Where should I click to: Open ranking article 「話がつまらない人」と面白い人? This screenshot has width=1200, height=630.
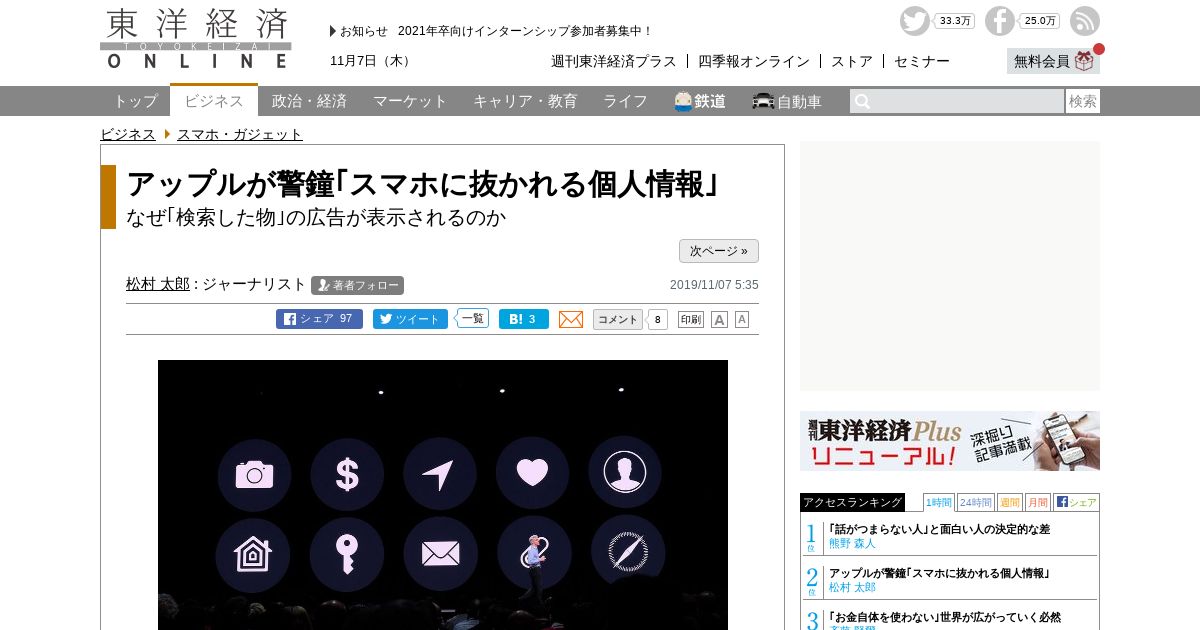pyautogui.click(x=939, y=529)
